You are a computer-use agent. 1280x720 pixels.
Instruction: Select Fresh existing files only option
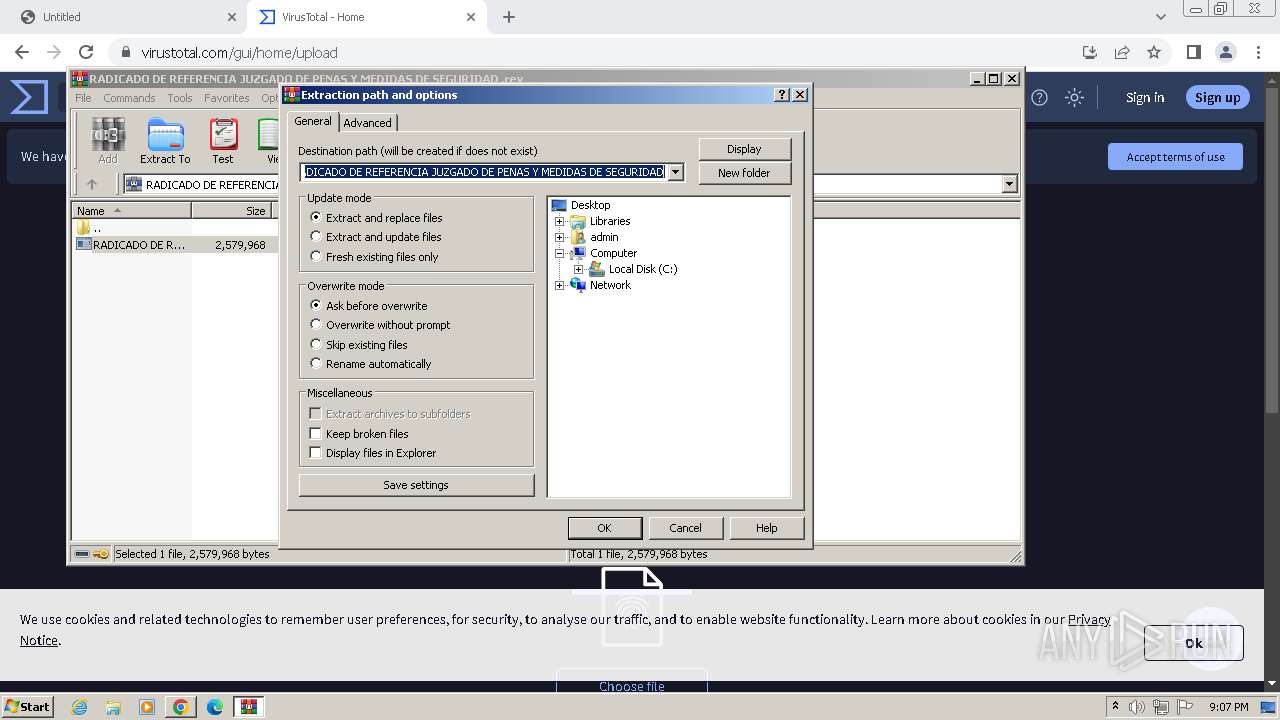point(375,257)
